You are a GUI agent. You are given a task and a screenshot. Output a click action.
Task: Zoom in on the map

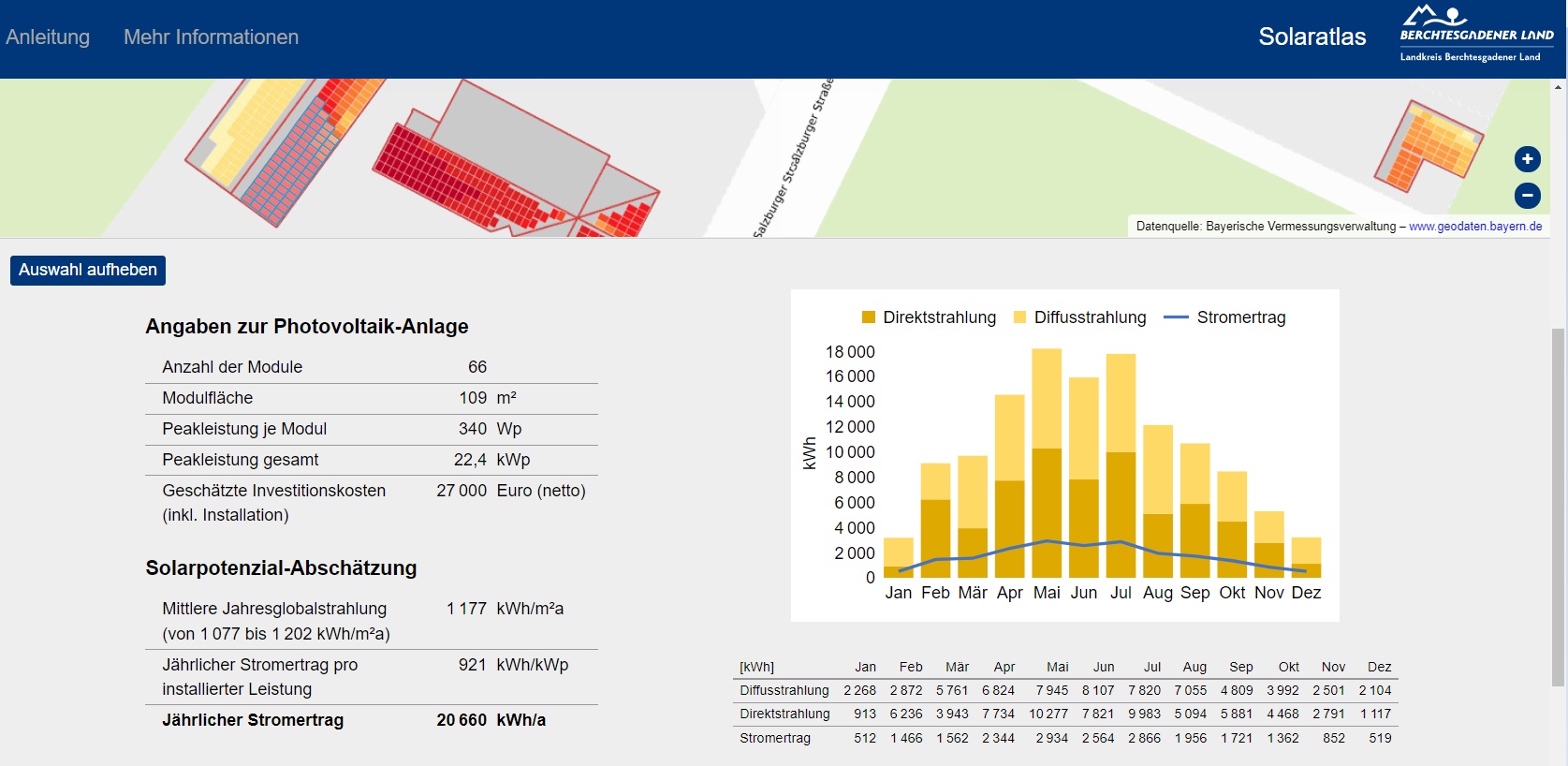tap(1527, 159)
